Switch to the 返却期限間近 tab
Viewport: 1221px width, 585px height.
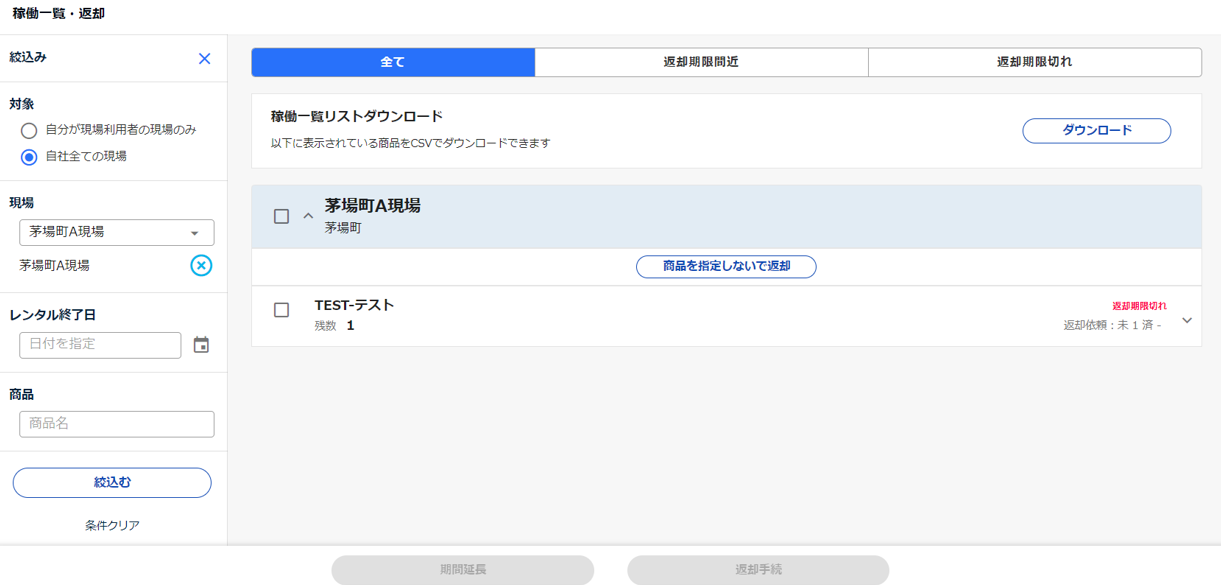pos(701,62)
